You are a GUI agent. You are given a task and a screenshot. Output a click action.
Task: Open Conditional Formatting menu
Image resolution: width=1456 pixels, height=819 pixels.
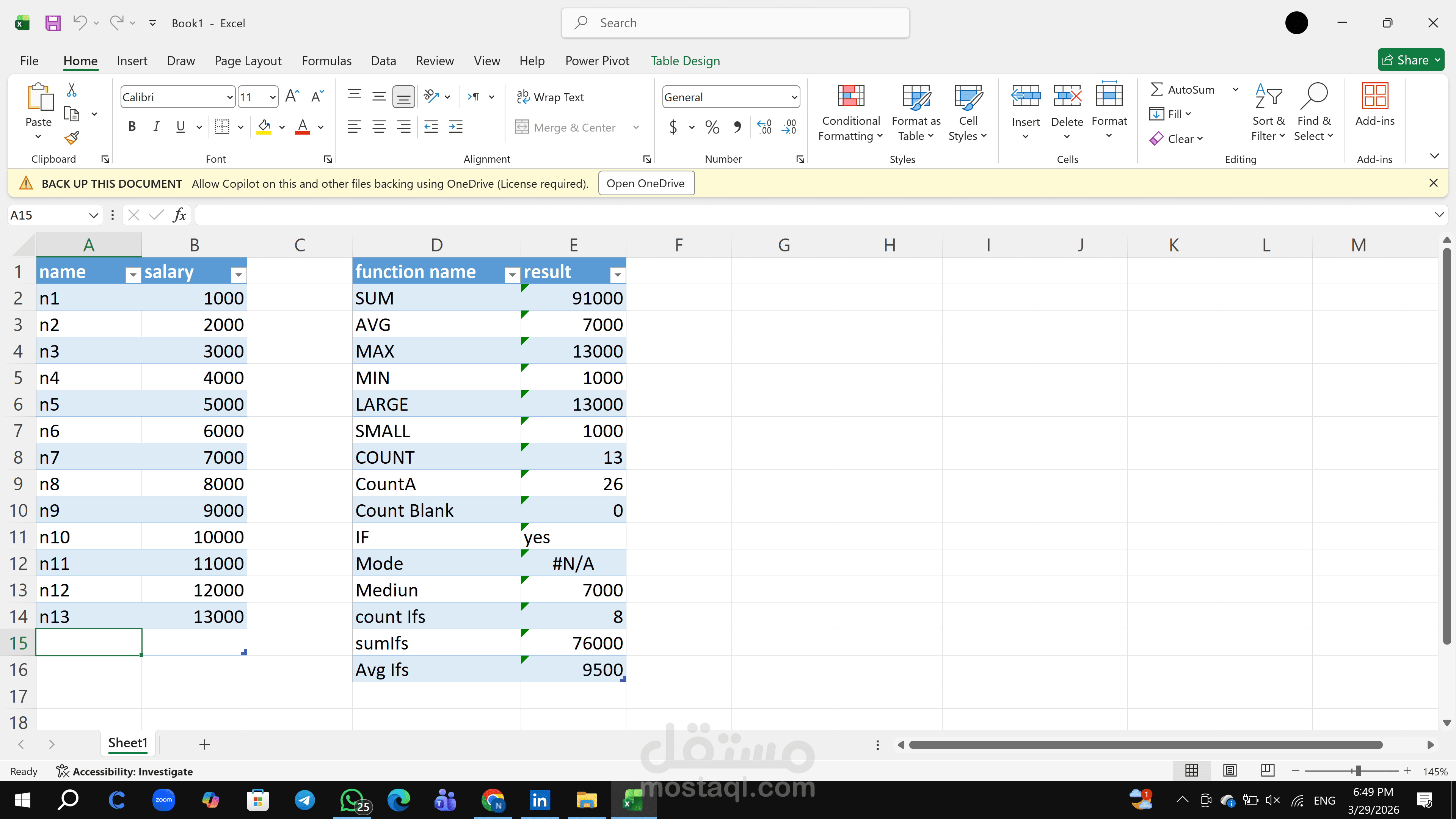pyautogui.click(x=850, y=113)
